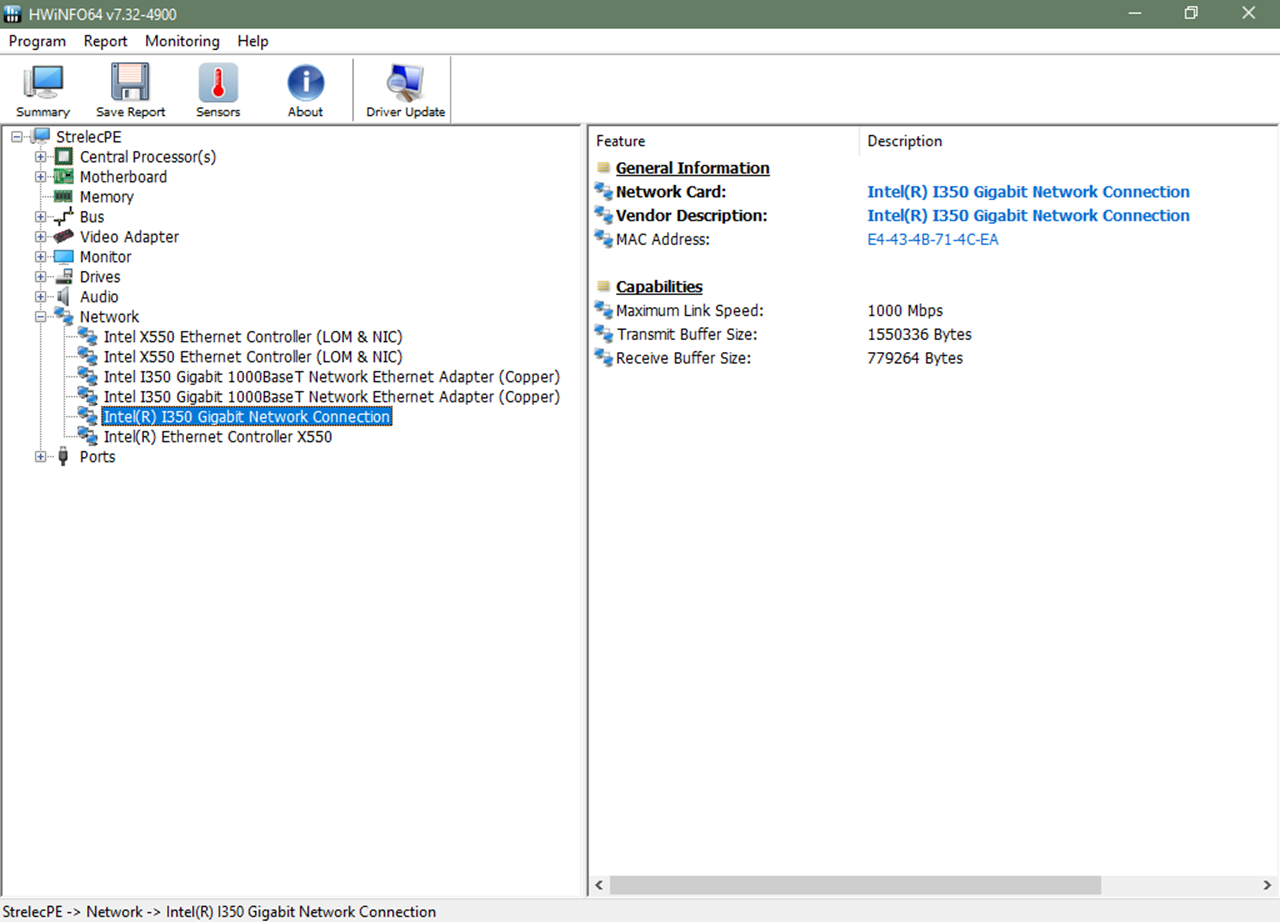Click the icon beside MAC Address

603,239
